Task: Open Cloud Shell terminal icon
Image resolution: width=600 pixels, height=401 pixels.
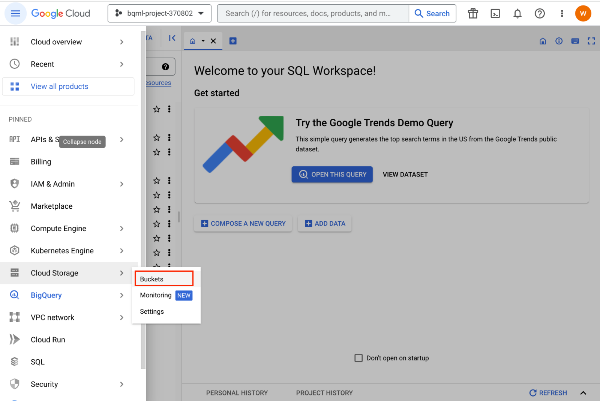Action: (x=495, y=14)
